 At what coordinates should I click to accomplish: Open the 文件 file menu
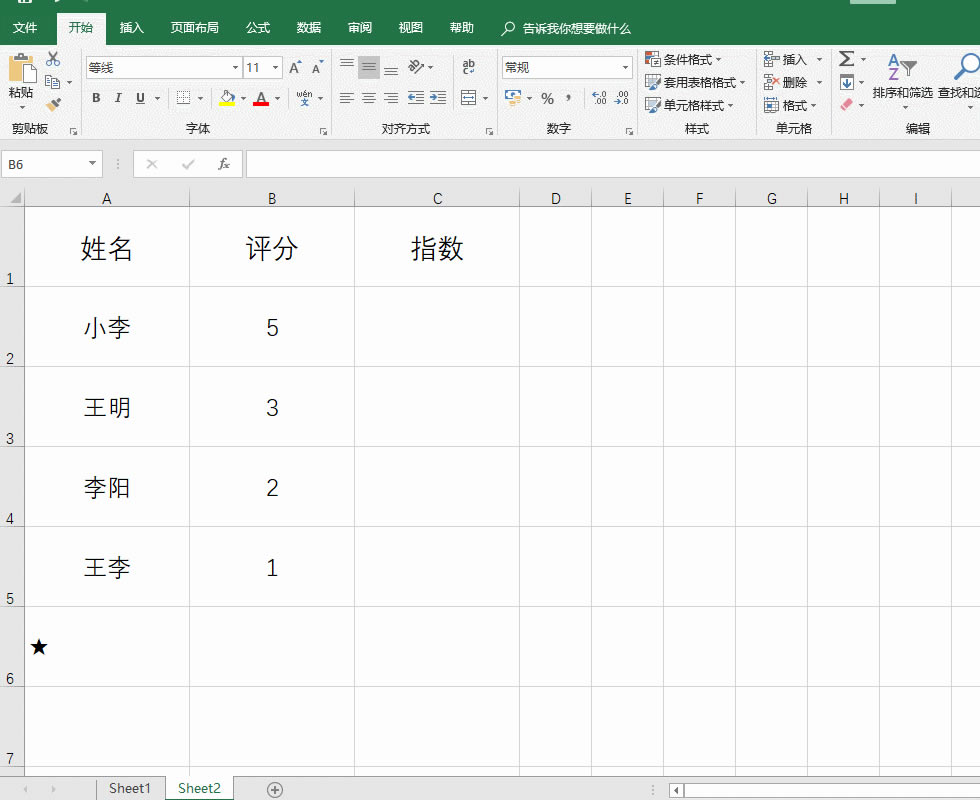25,28
